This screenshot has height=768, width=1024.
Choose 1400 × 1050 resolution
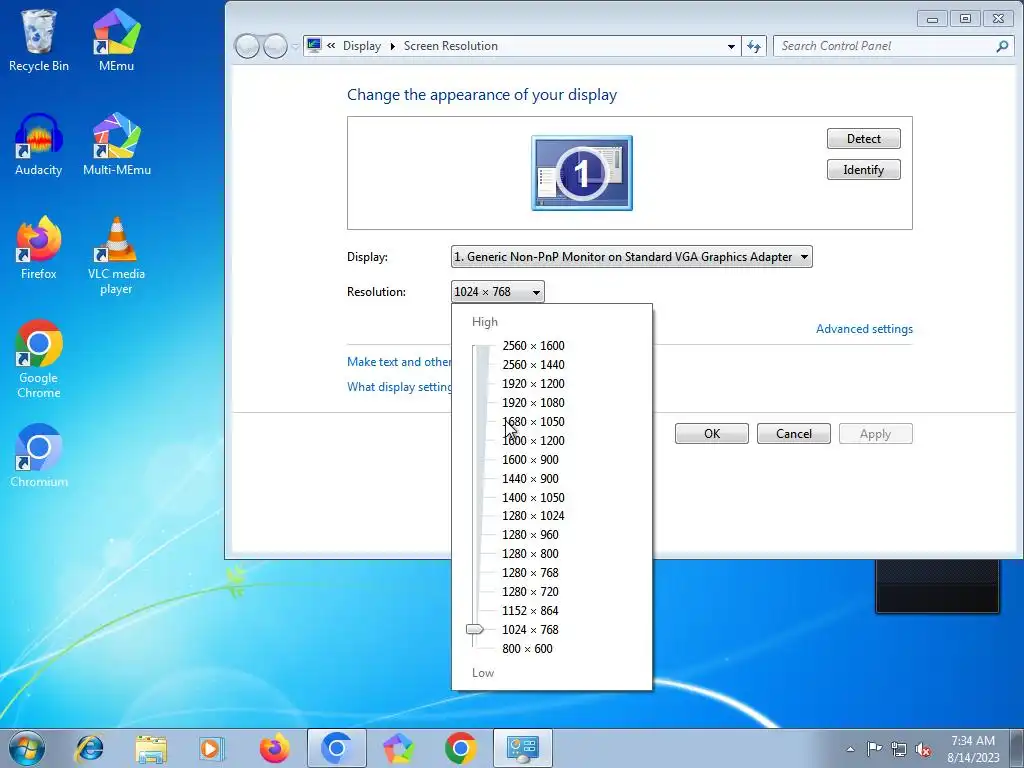point(533,497)
